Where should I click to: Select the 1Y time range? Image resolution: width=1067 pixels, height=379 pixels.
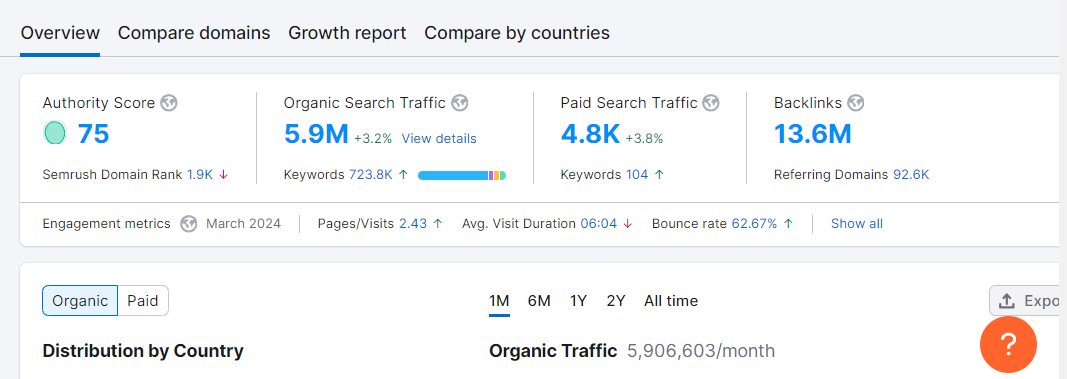[578, 301]
